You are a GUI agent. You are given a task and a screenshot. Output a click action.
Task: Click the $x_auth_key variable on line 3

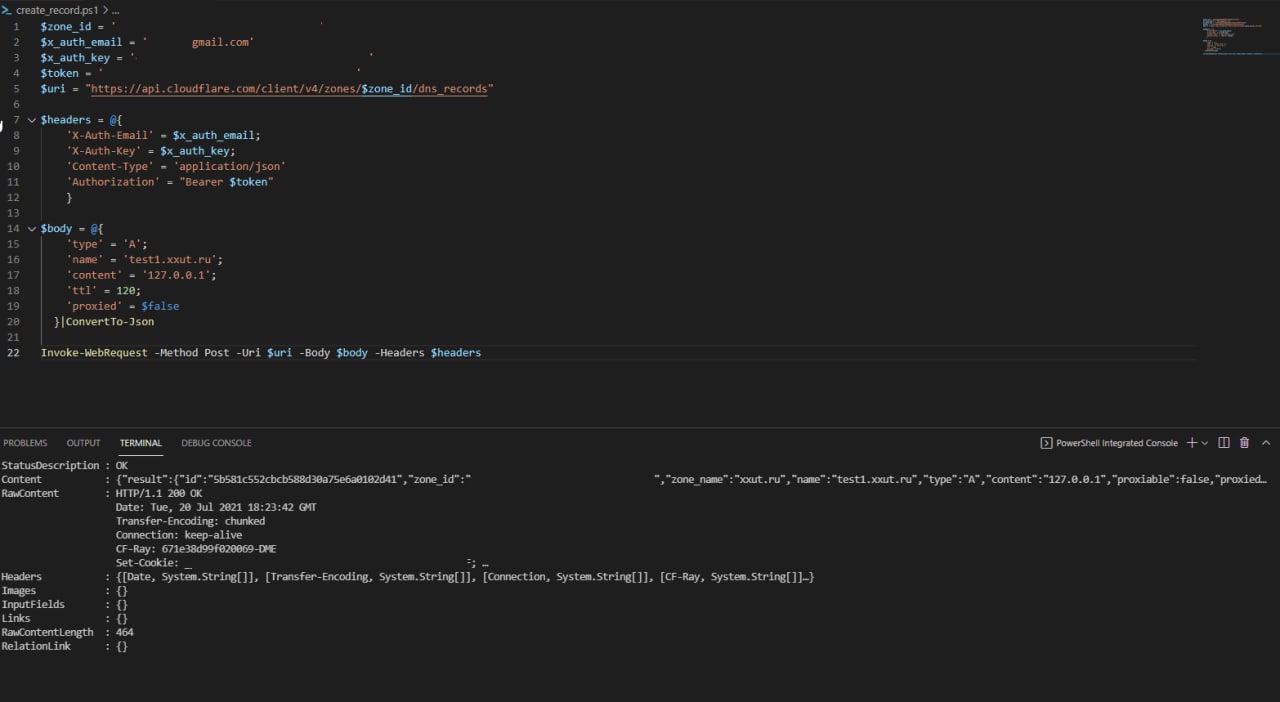click(x=76, y=58)
